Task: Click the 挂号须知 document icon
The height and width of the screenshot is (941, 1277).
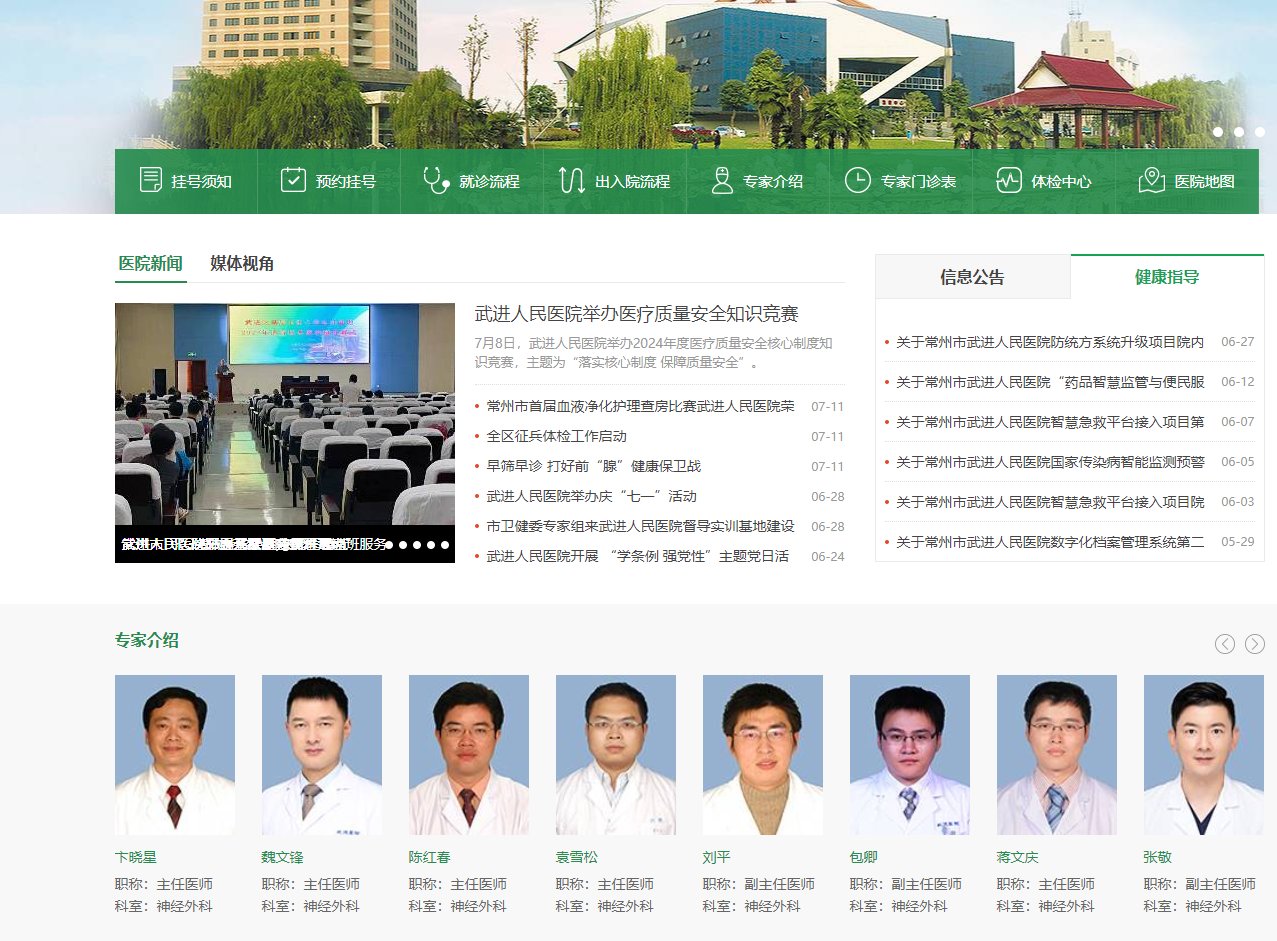Action: [x=151, y=180]
